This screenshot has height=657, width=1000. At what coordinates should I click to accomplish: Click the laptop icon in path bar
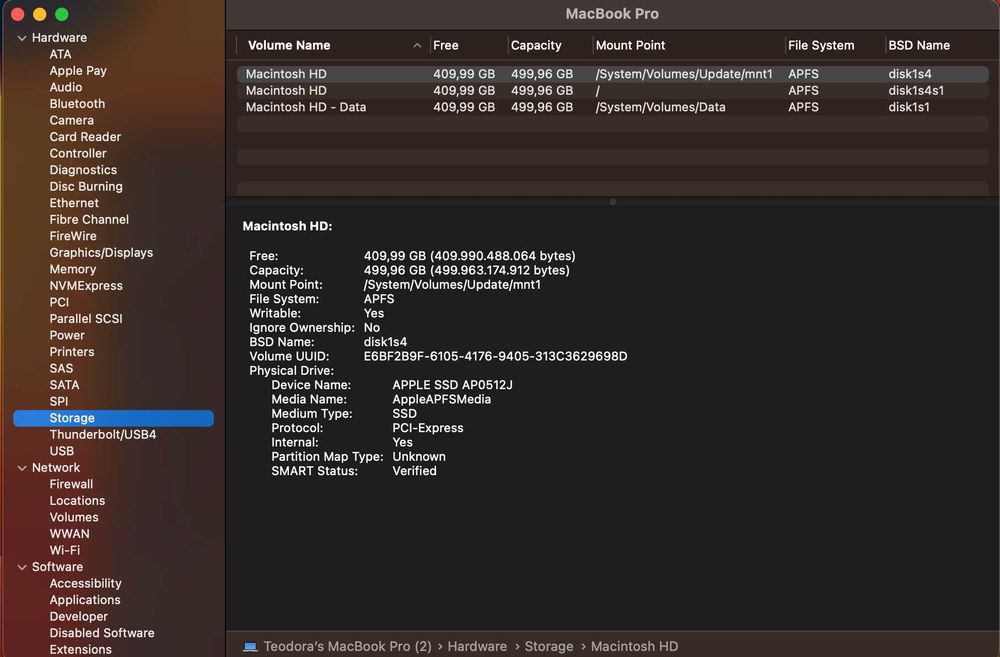click(x=250, y=647)
